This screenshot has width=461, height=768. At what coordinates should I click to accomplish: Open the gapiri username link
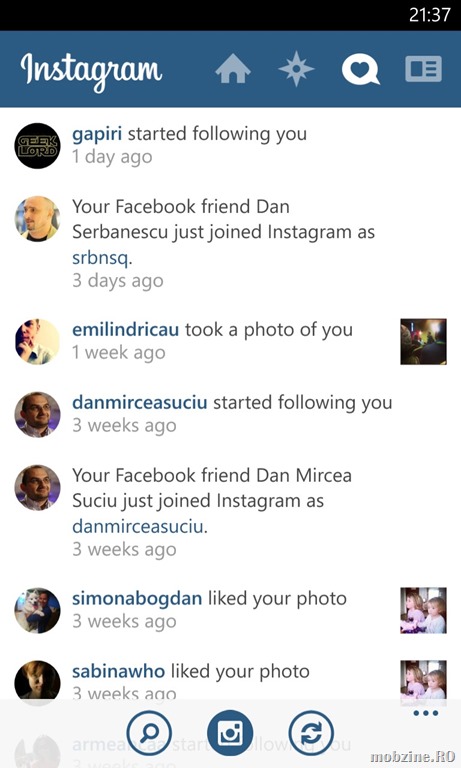click(x=97, y=134)
